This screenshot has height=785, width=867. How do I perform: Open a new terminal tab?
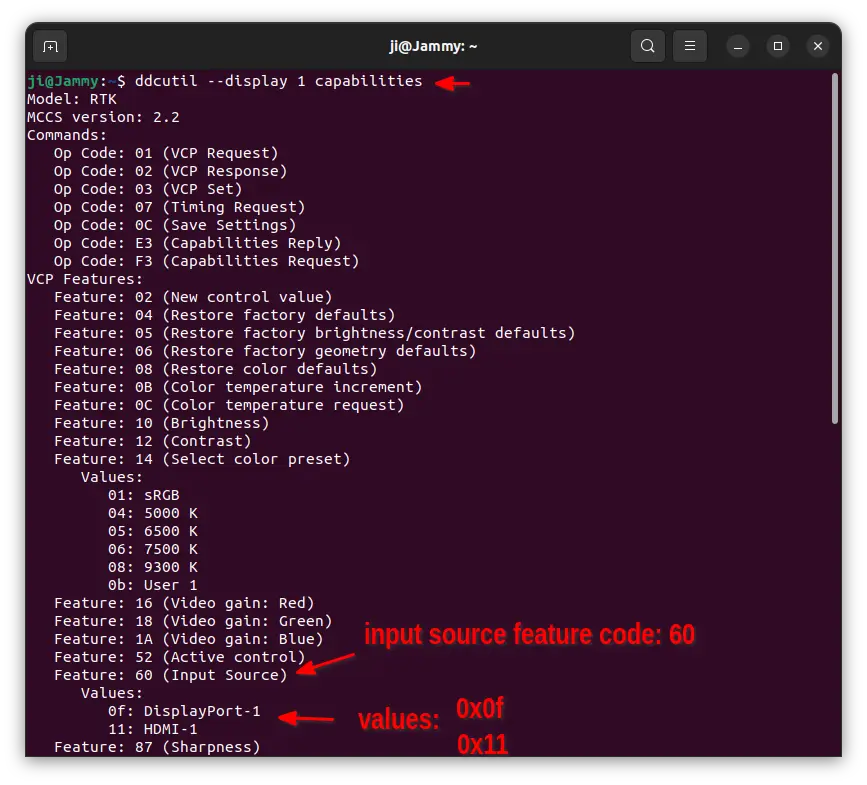pos(50,46)
